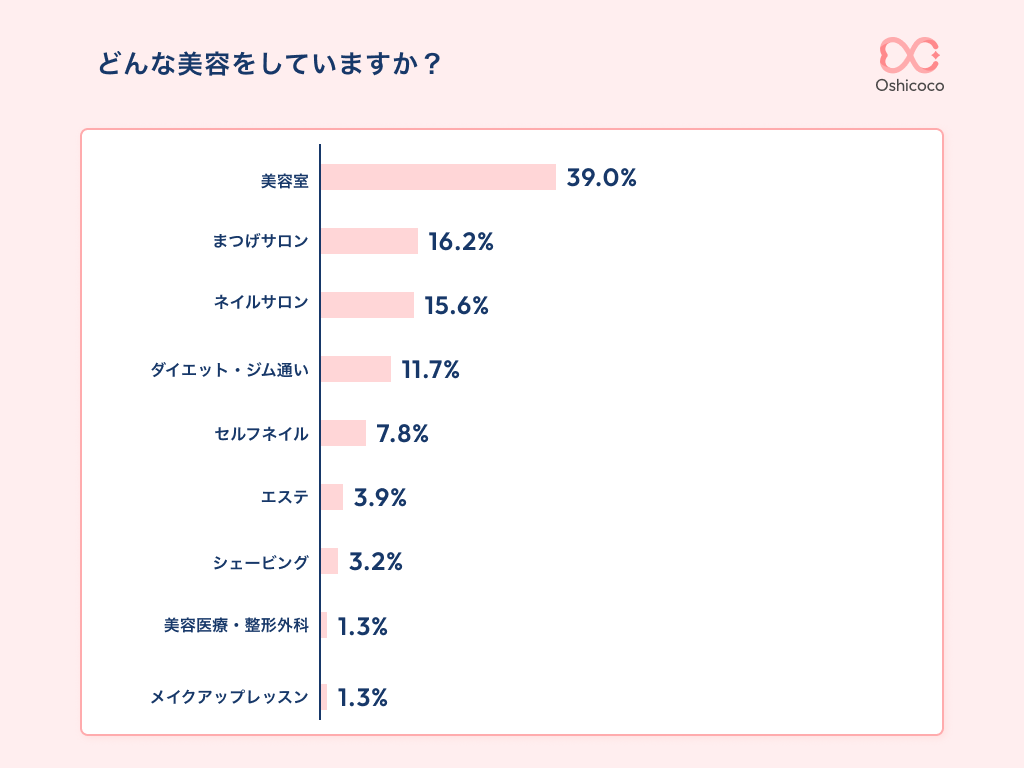Click the ダイエット・ジム通い bar

[x=356, y=369]
